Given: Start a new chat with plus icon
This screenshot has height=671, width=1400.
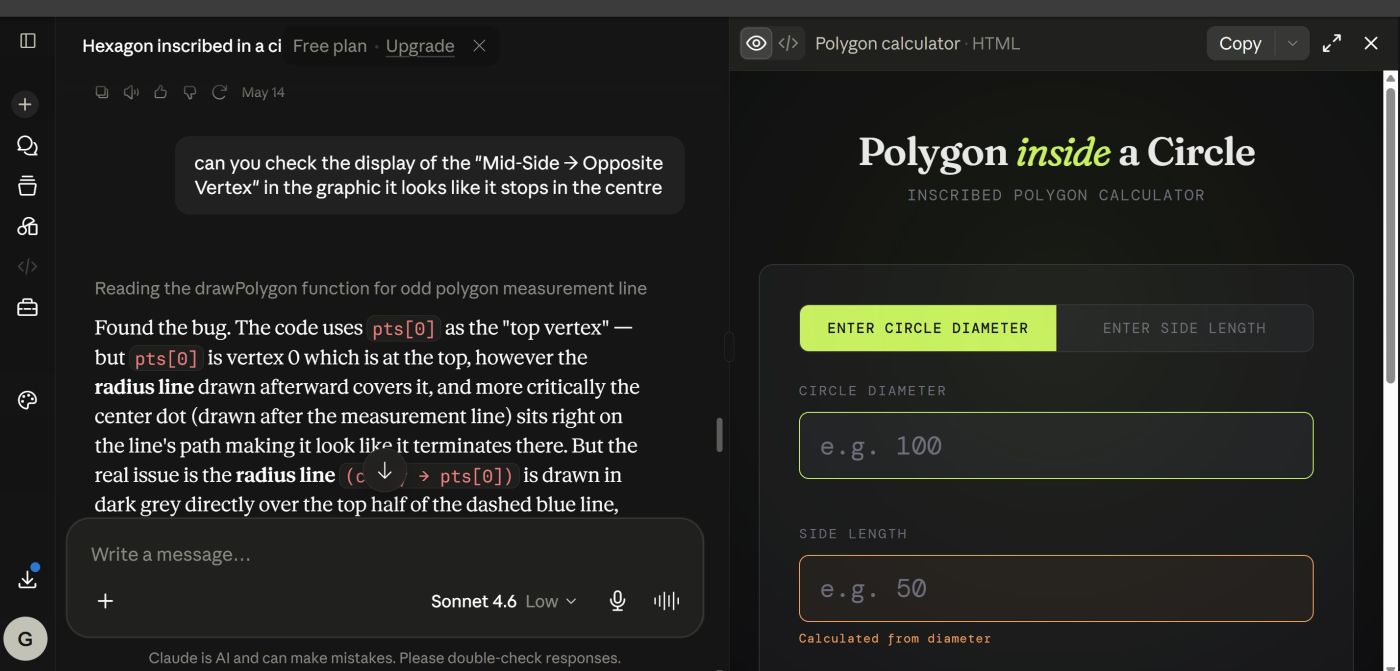Looking at the screenshot, I should tap(25, 104).
